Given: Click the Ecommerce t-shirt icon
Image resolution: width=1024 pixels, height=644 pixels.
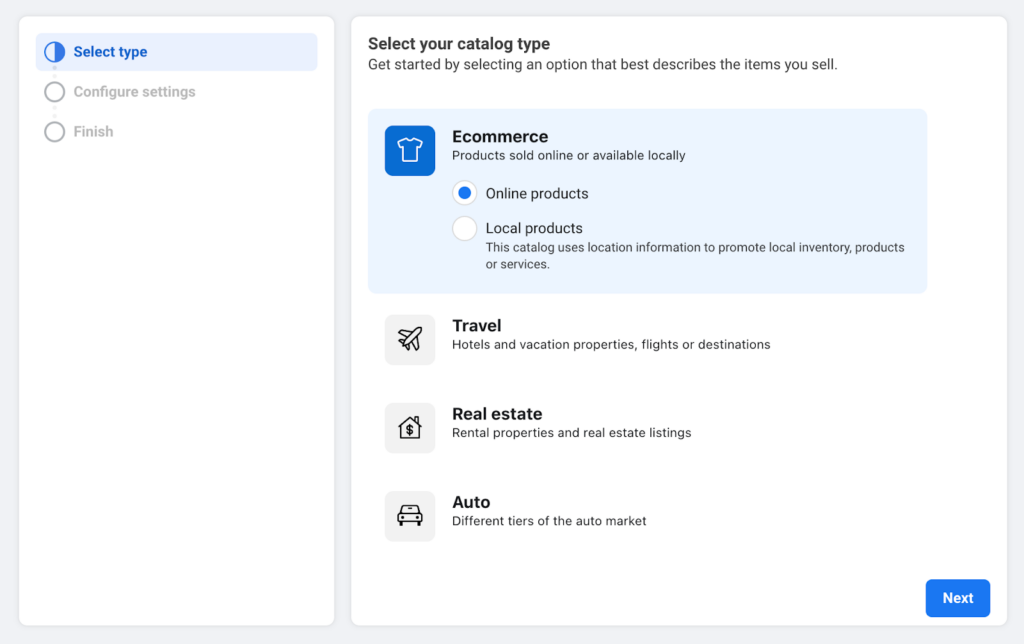Looking at the screenshot, I should pyautogui.click(x=409, y=150).
